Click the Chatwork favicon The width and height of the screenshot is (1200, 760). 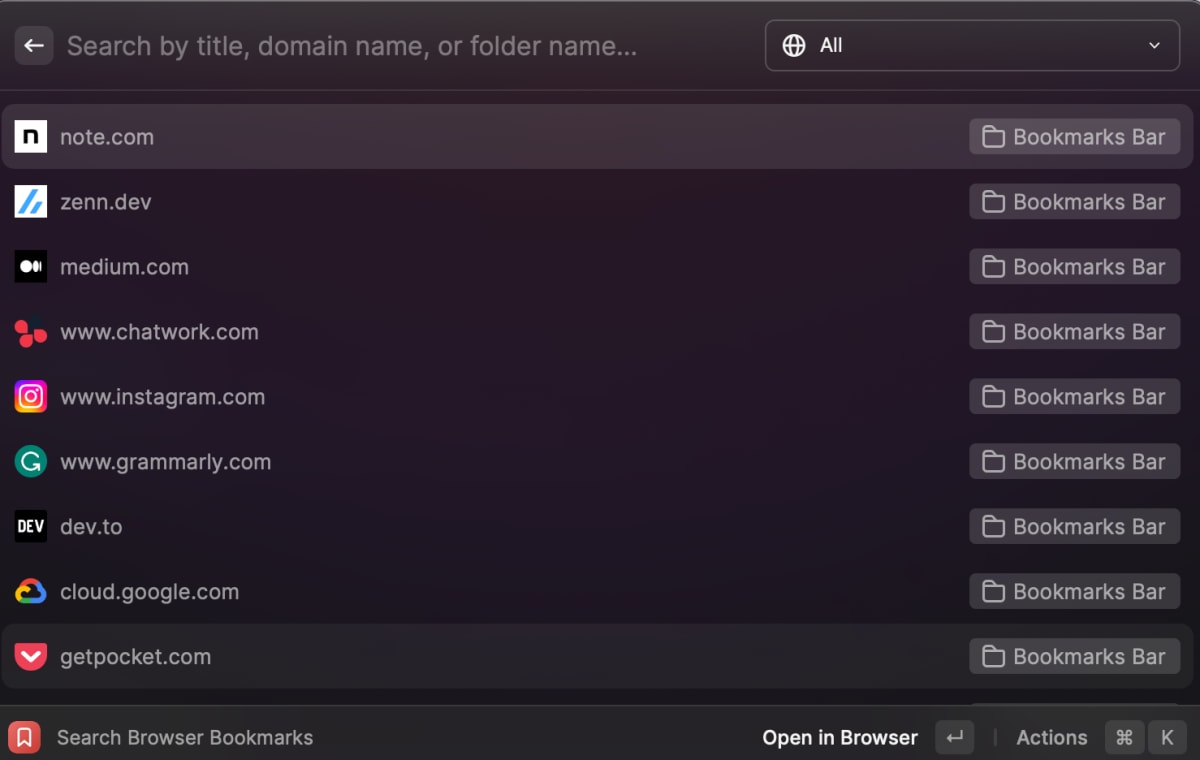click(x=31, y=332)
